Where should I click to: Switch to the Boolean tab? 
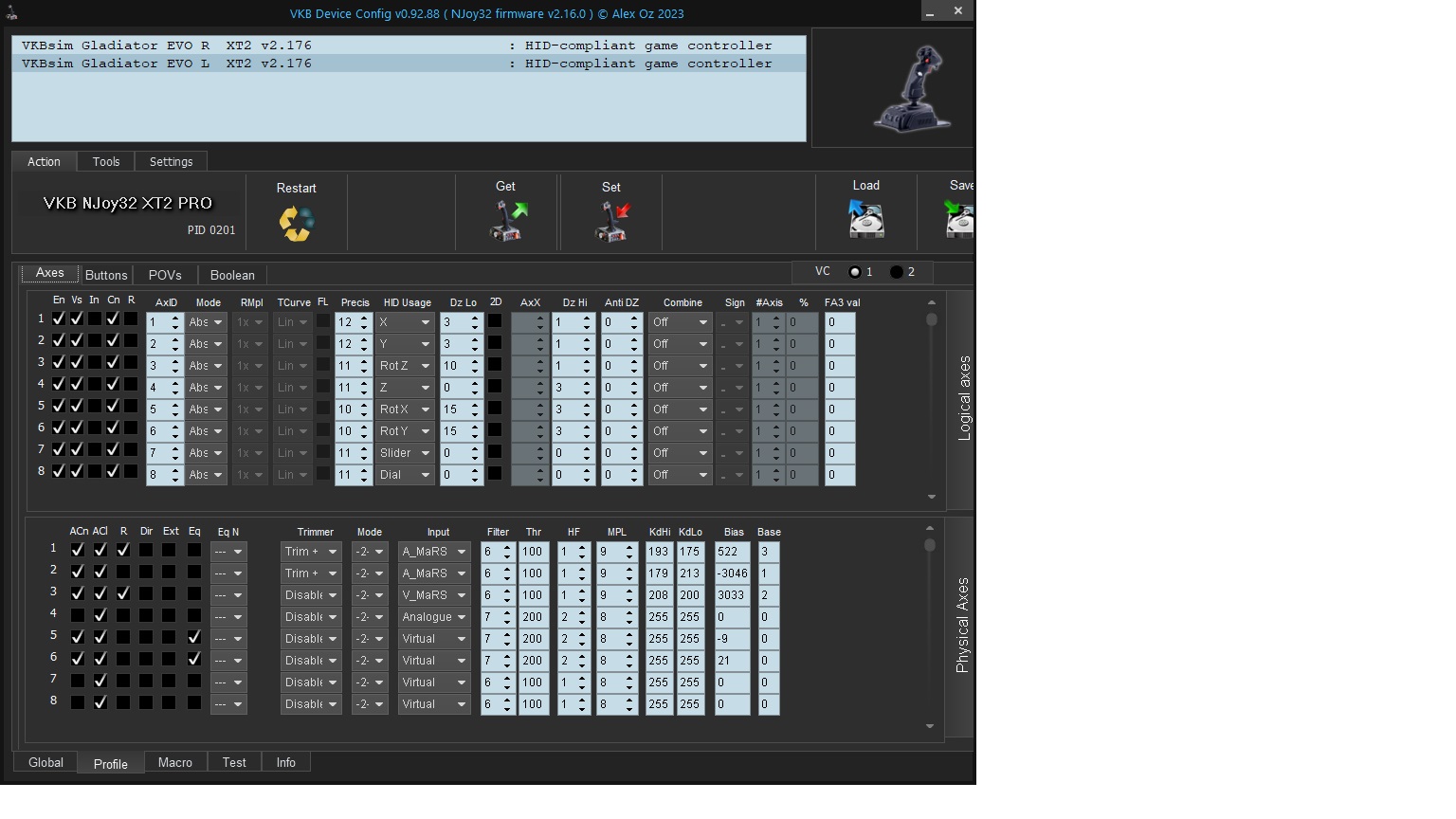232,275
